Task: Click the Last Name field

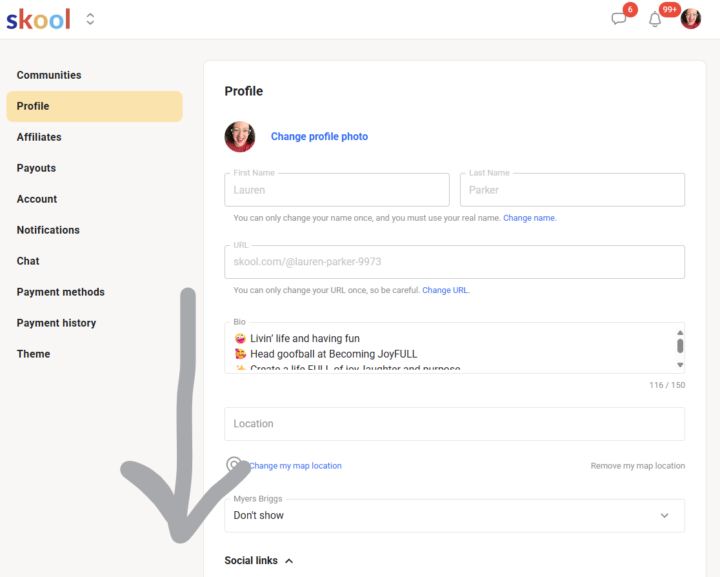Action: [572, 190]
